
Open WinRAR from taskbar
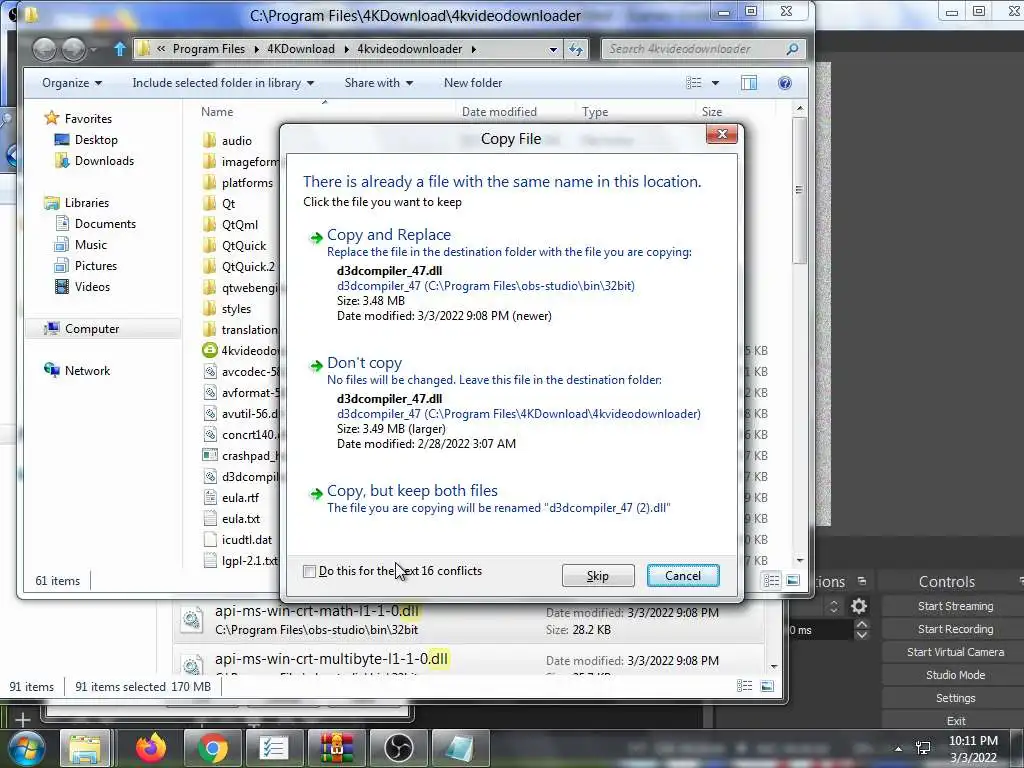pyautogui.click(x=336, y=748)
